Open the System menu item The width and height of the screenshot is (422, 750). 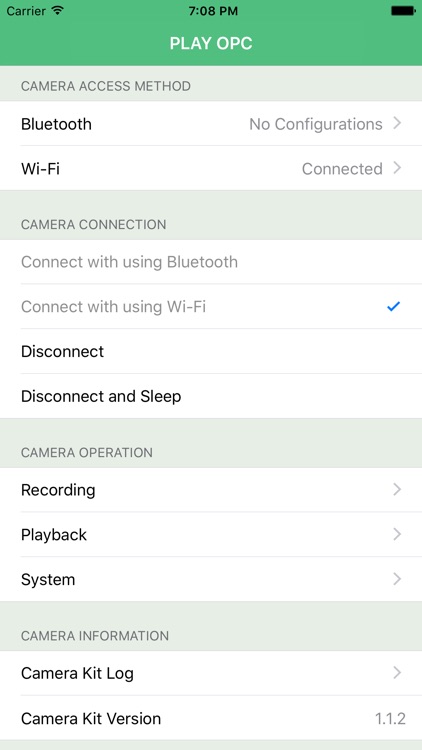tap(211, 579)
